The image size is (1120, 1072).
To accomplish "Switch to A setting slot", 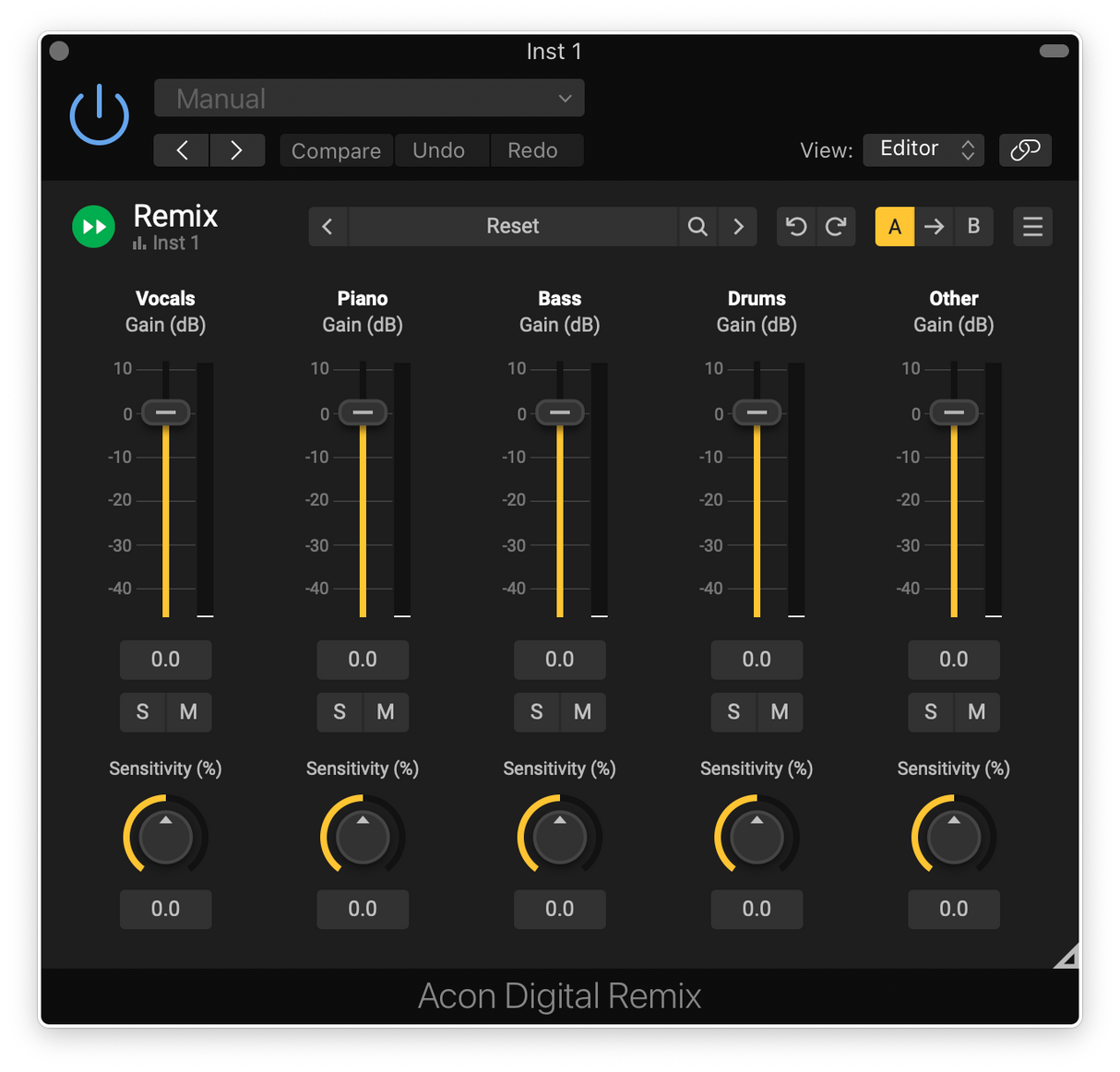I will pyautogui.click(x=895, y=226).
